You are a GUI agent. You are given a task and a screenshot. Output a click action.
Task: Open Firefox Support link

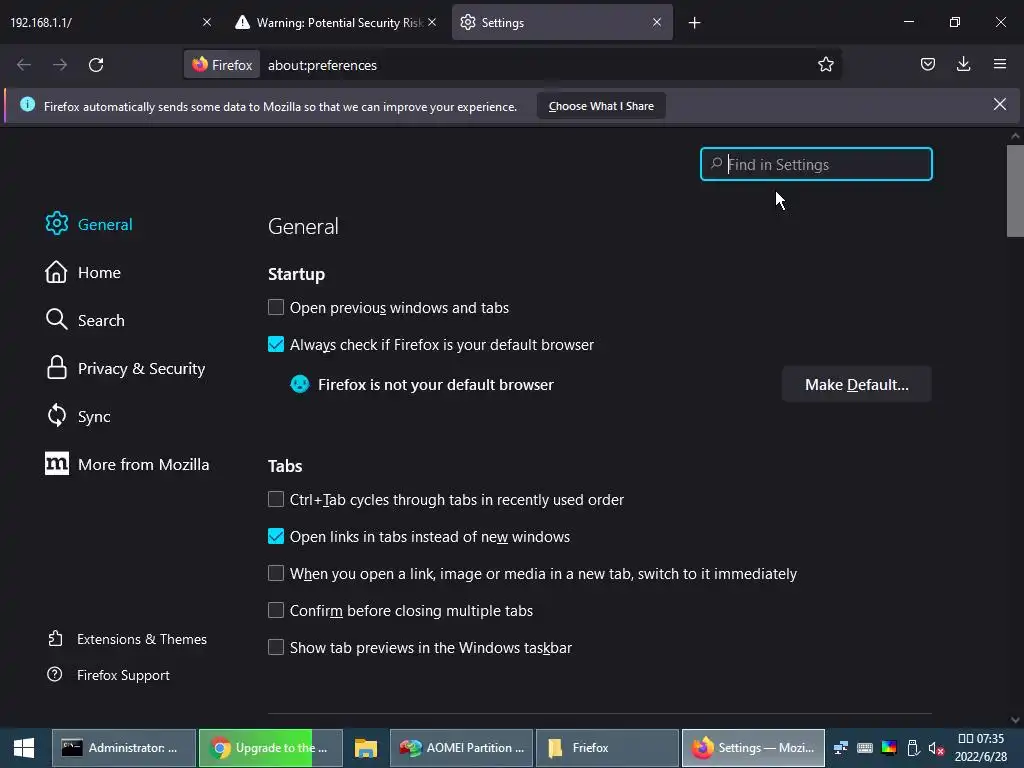108,675
